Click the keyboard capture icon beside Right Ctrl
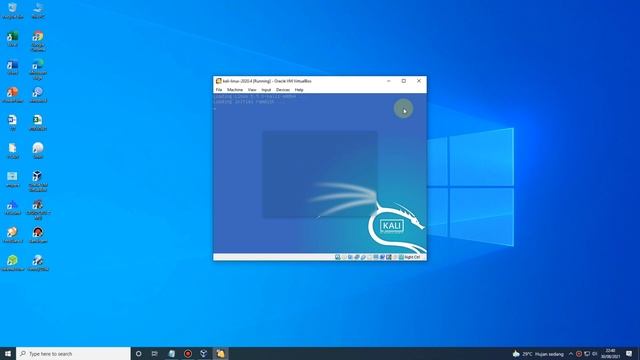Viewport: 640px width, 360px height. (x=401, y=257)
